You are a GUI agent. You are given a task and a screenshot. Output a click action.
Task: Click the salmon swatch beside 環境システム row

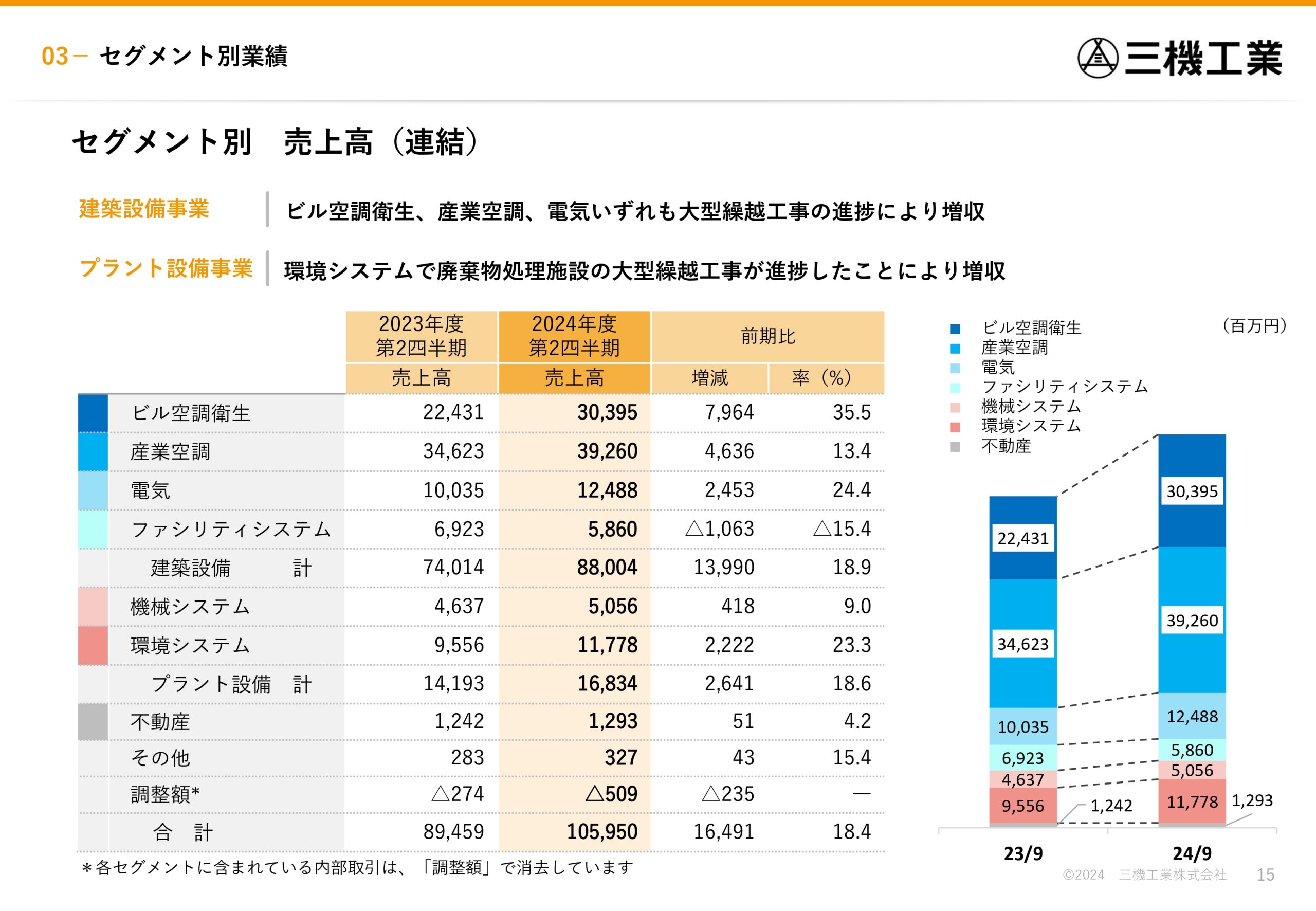93,645
